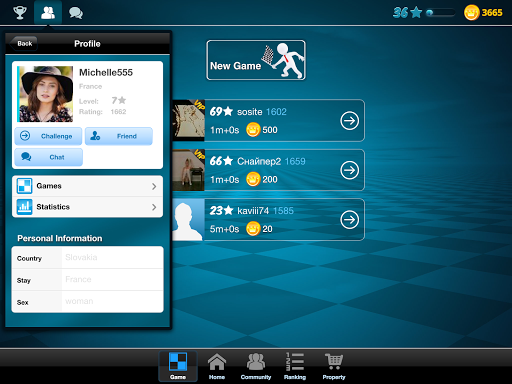Join sosite's game with arrow icon
This screenshot has height=384, width=512.
[x=349, y=120]
